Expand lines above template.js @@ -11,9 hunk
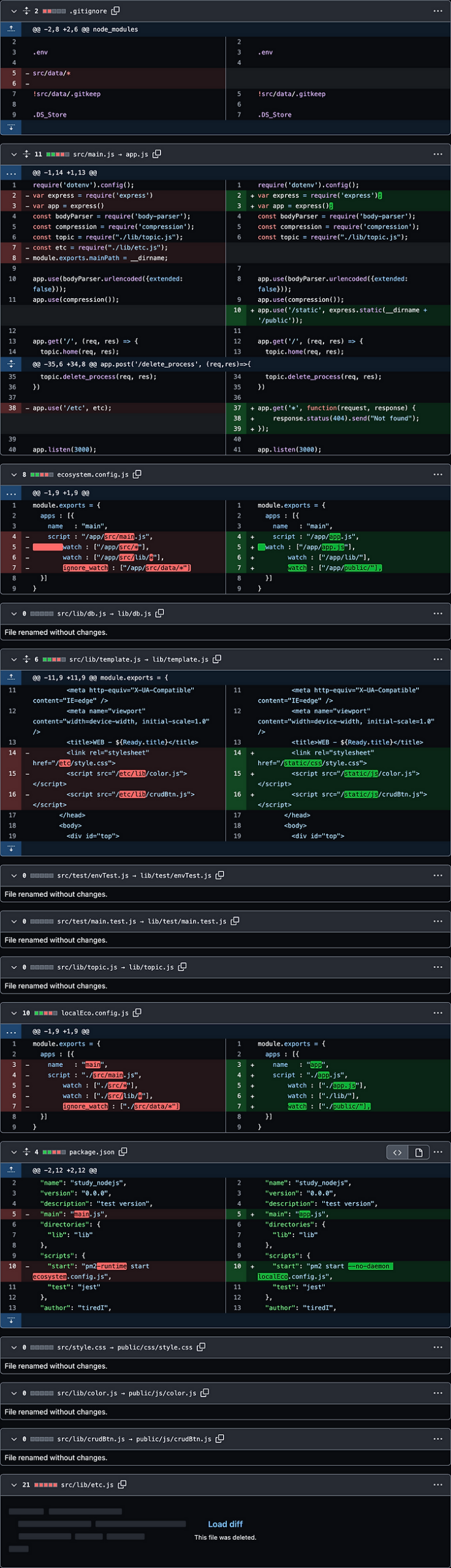The height and width of the screenshot is (1568, 451). pyautogui.click(x=11, y=677)
